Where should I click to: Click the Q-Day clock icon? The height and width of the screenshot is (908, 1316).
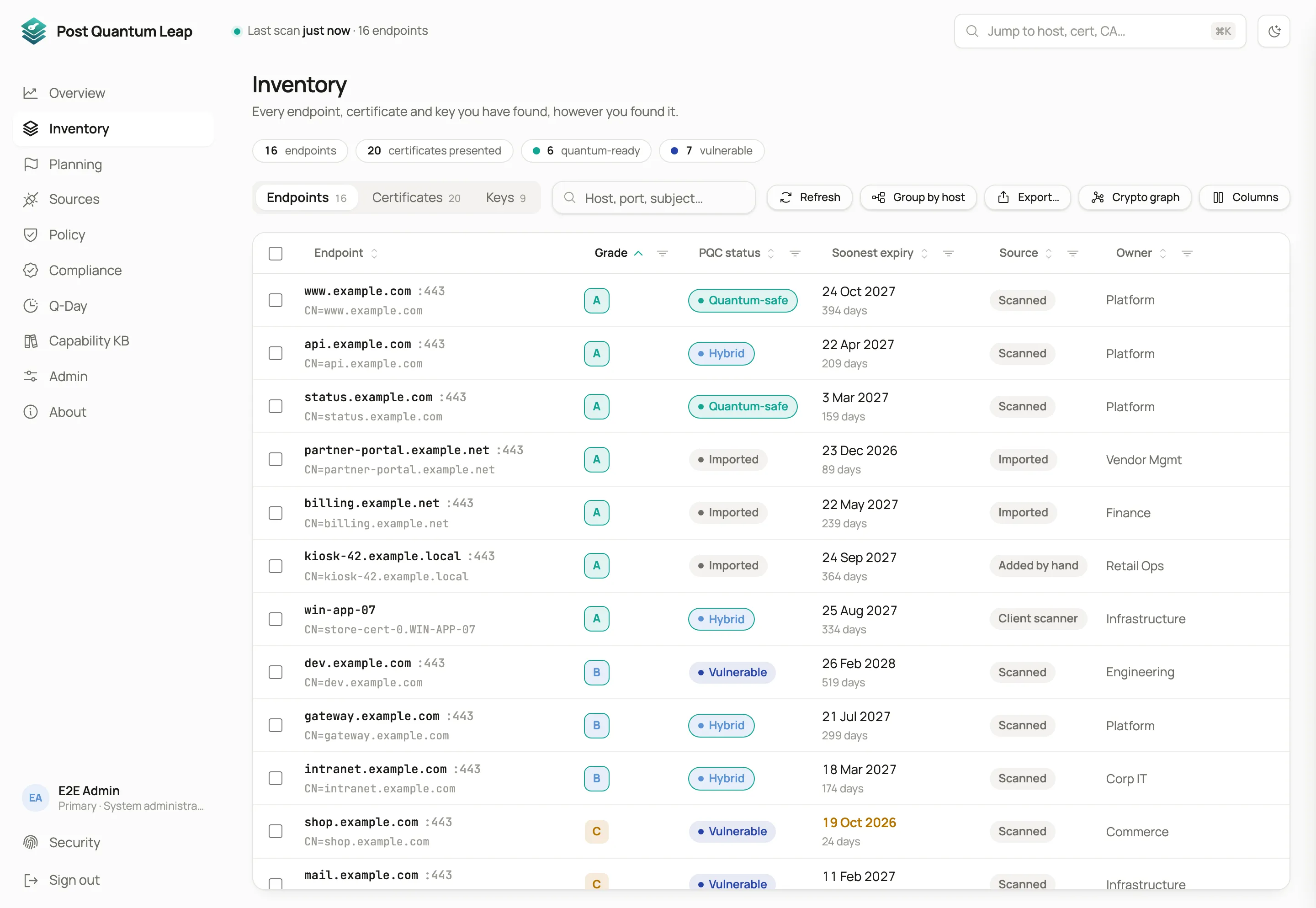tap(31, 306)
